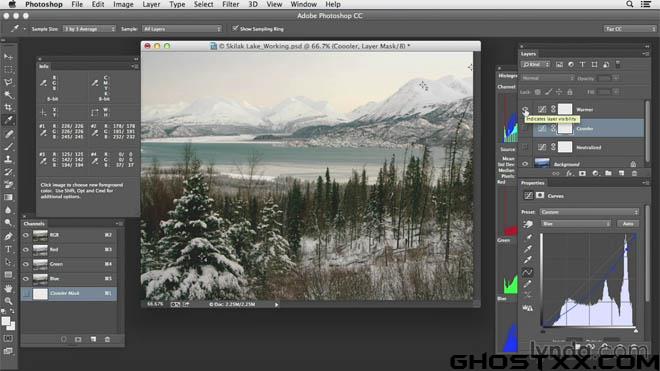660x371 pixels.
Task: Select the Clone Stamp tool
Action: [8, 159]
